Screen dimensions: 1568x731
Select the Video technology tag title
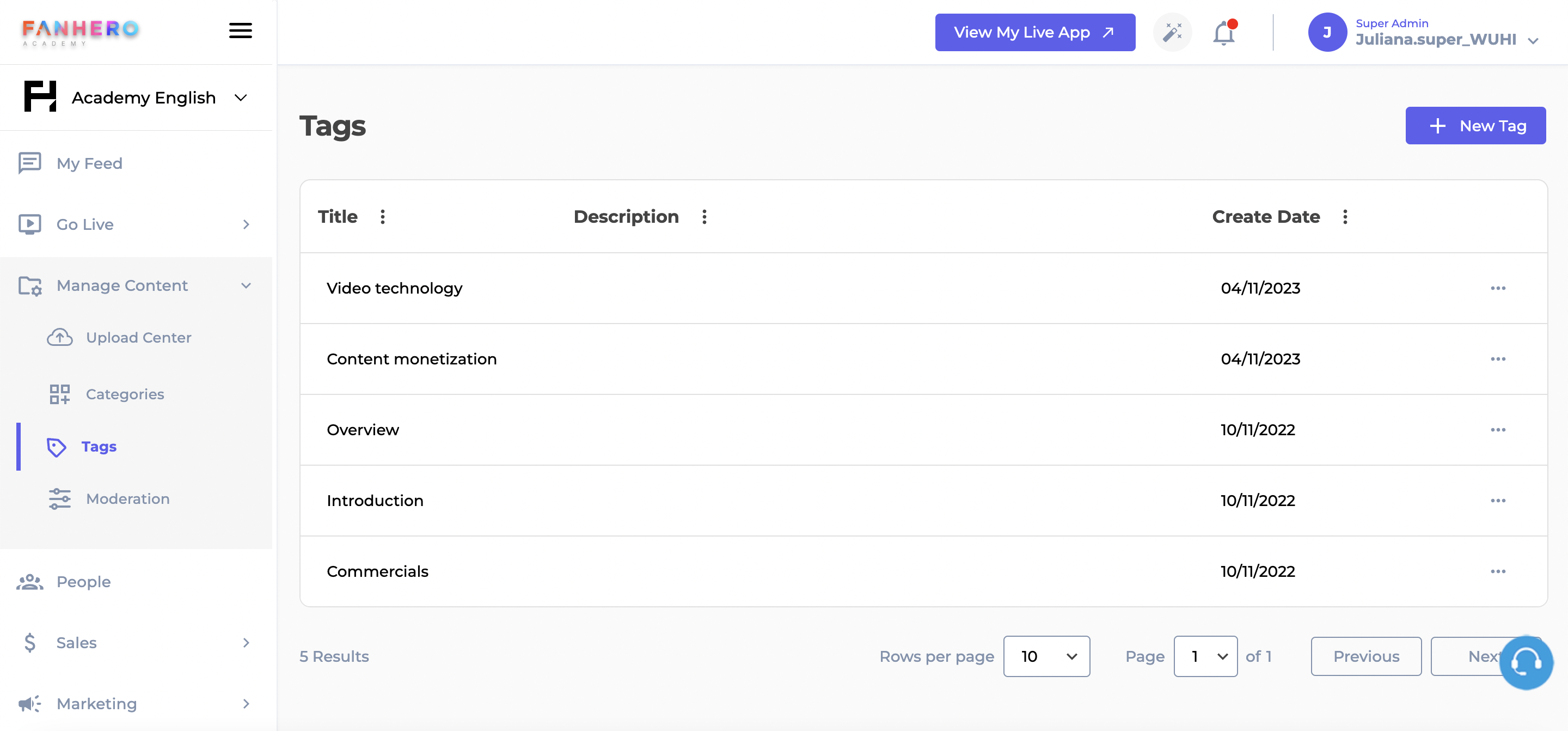point(394,288)
